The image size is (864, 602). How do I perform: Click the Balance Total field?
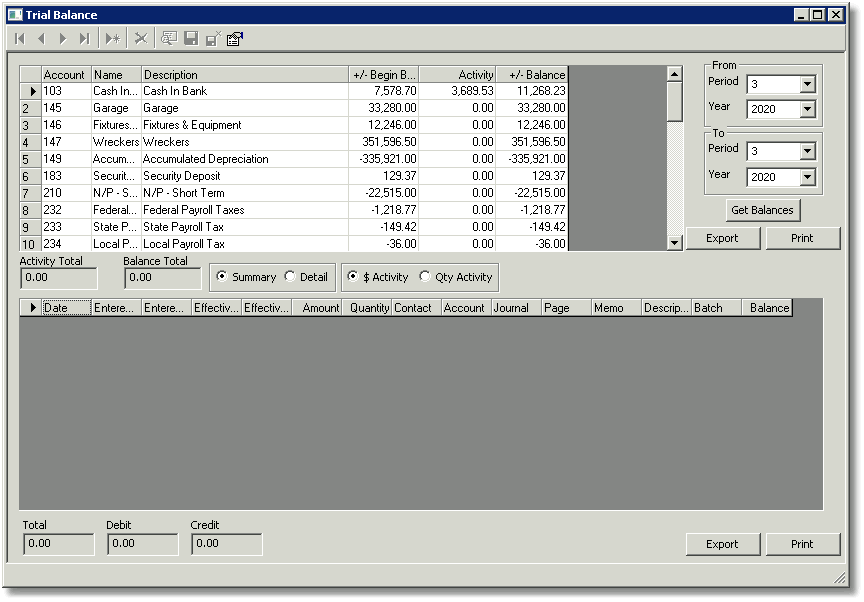pos(163,278)
